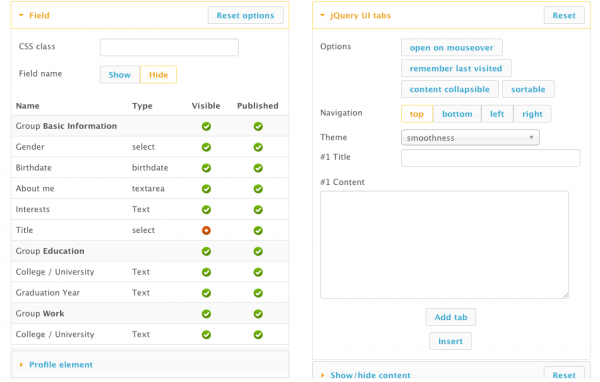Click the Insert button

pos(450,341)
